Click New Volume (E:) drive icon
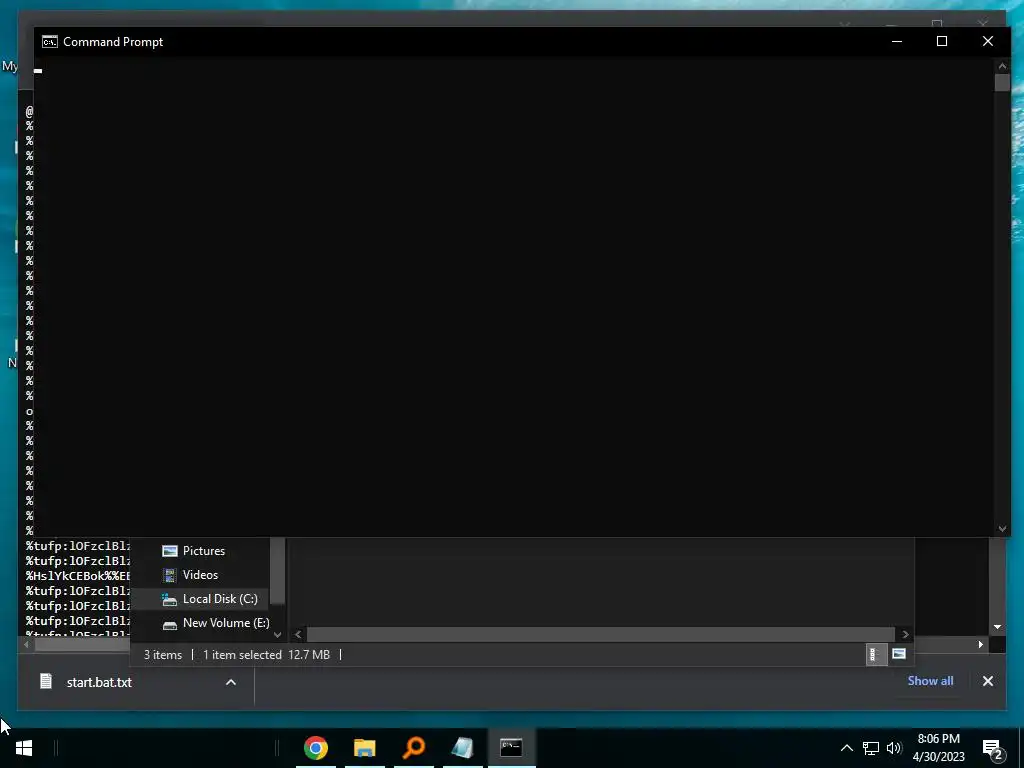The width and height of the screenshot is (1024, 768). point(170,624)
